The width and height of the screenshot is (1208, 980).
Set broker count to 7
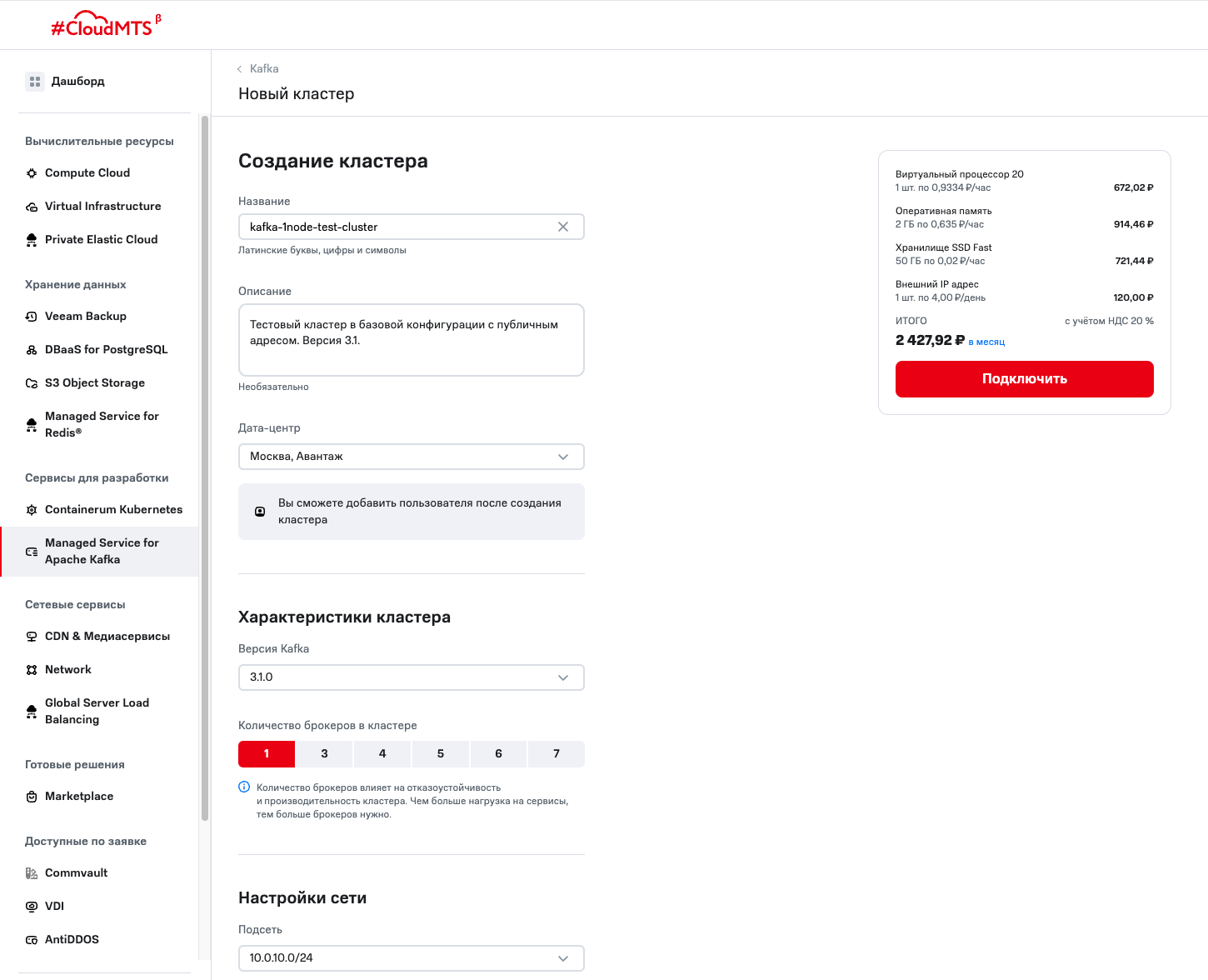click(x=557, y=753)
